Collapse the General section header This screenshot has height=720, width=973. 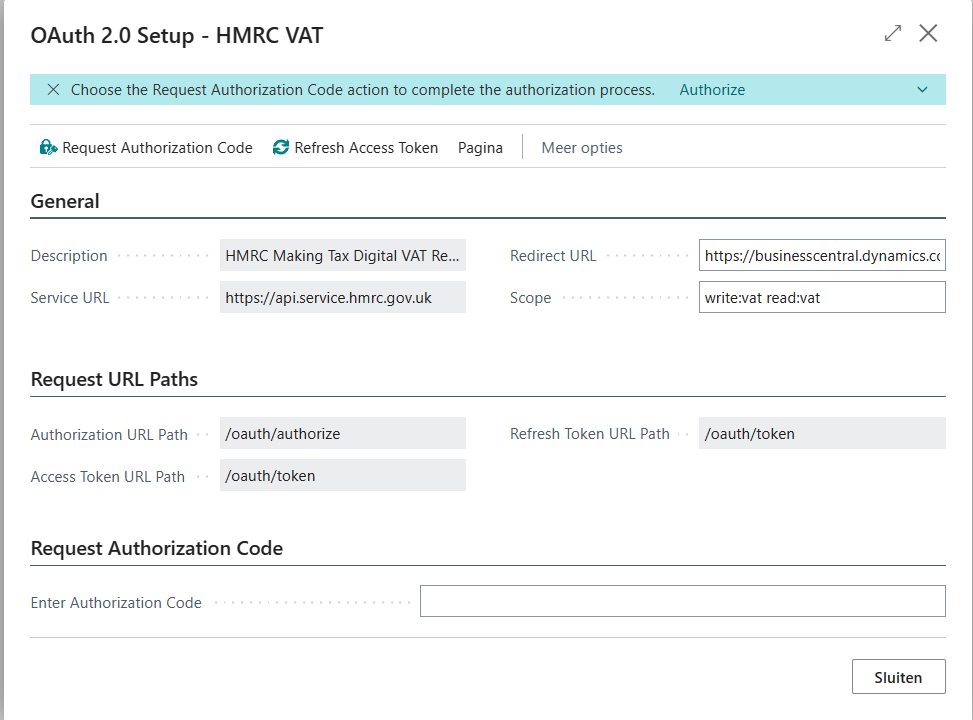(x=65, y=201)
